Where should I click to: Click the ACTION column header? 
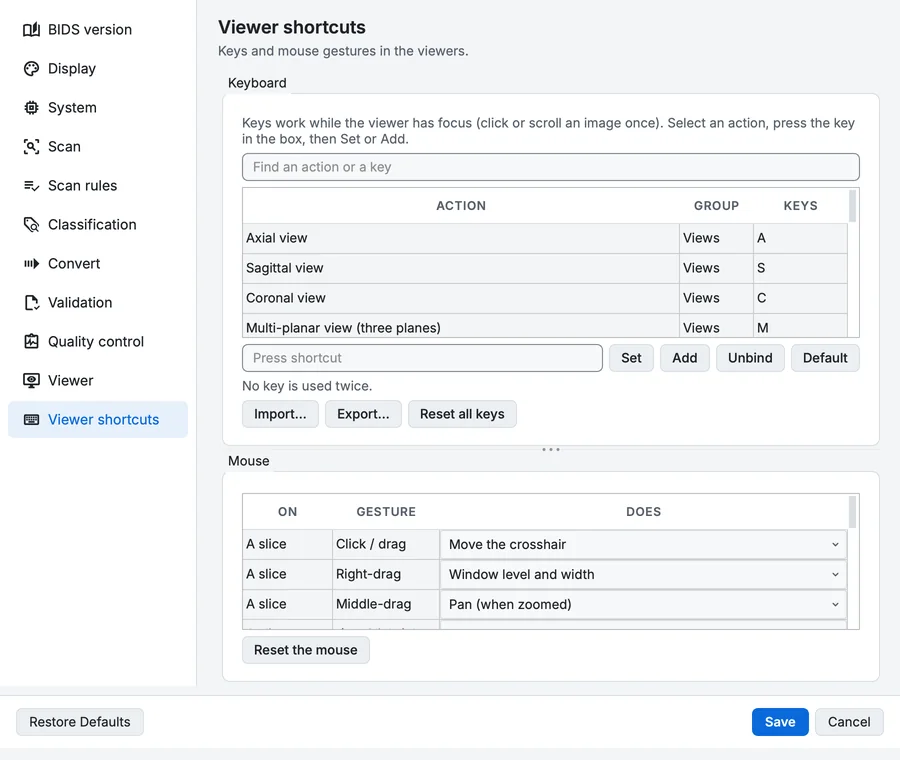(461, 205)
